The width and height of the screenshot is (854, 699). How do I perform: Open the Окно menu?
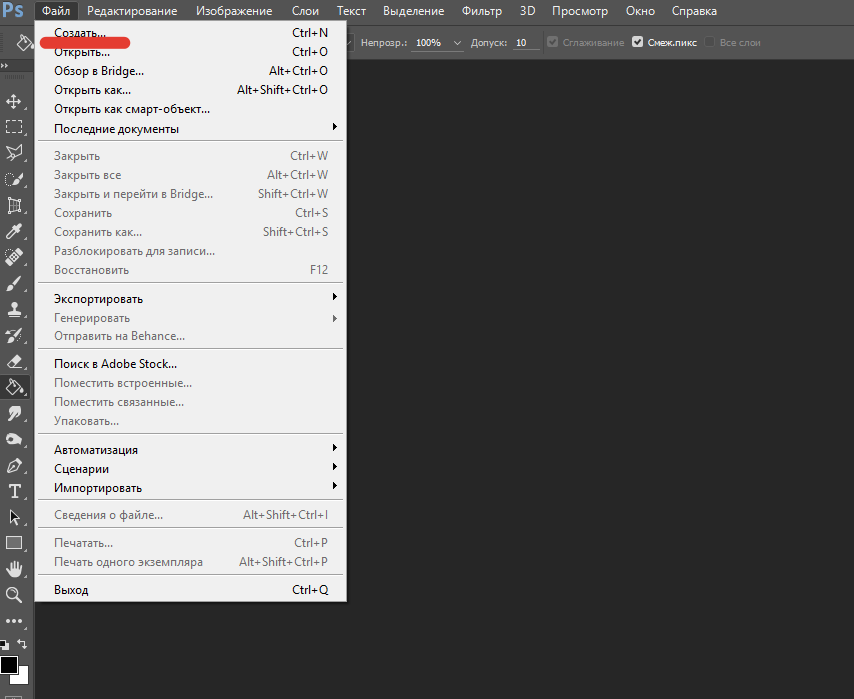point(640,11)
